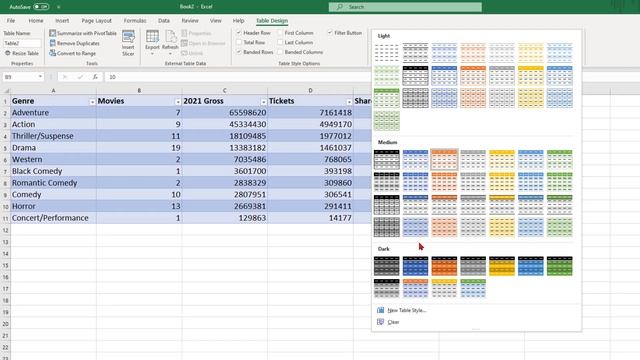Select the Table Design tab
This screenshot has width=640, height=360.
click(x=272, y=20)
